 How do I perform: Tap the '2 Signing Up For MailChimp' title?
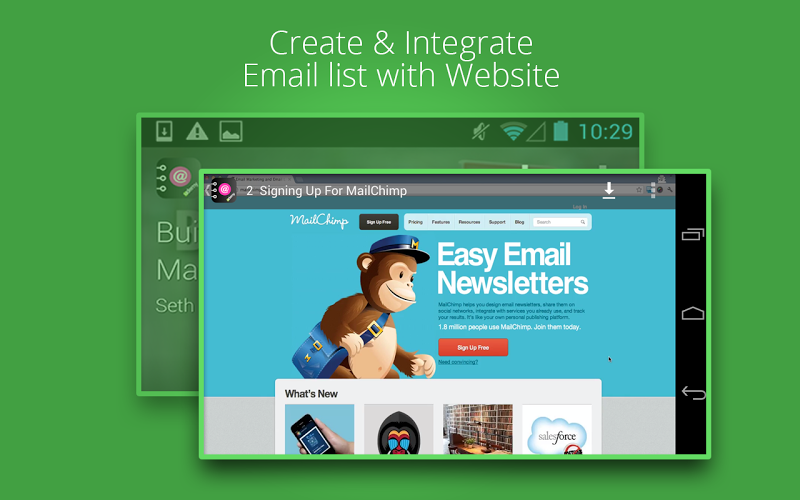coord(327,191)
